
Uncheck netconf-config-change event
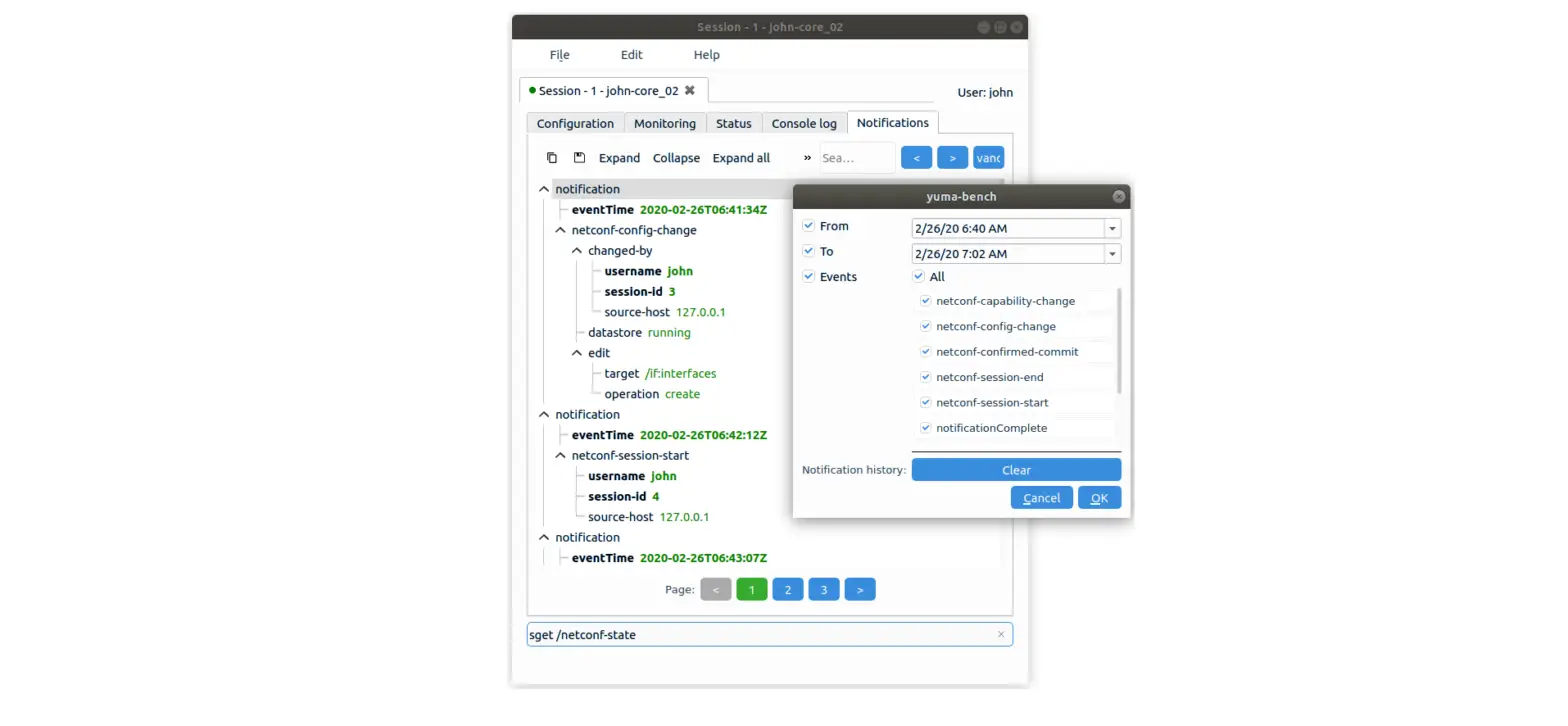926,326
